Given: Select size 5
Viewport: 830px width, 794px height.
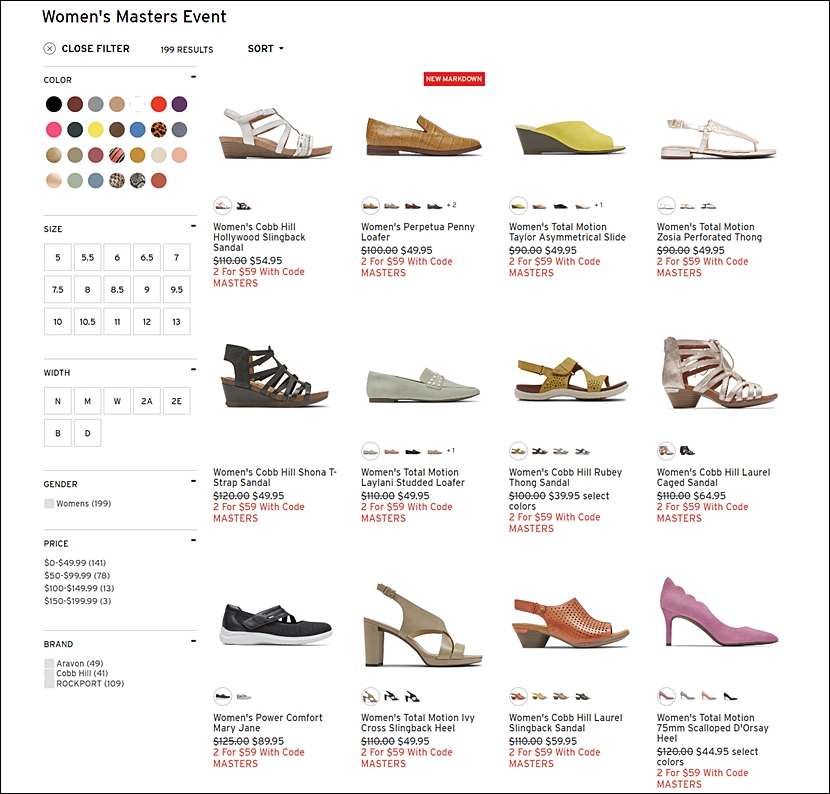Looking at the screenshot, I should 58,258.
